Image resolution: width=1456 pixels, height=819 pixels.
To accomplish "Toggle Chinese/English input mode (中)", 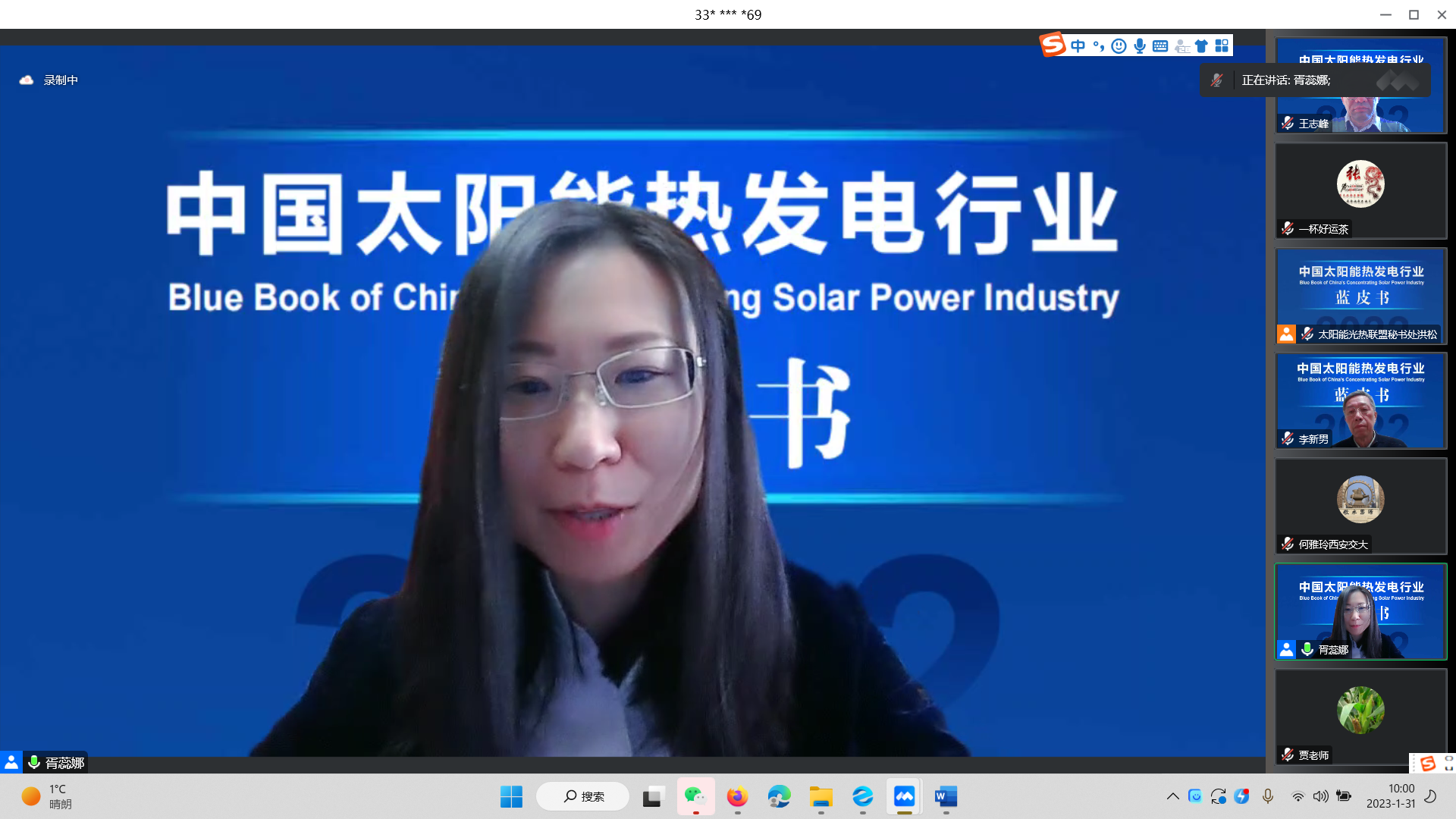I will tap(1078, 46).
